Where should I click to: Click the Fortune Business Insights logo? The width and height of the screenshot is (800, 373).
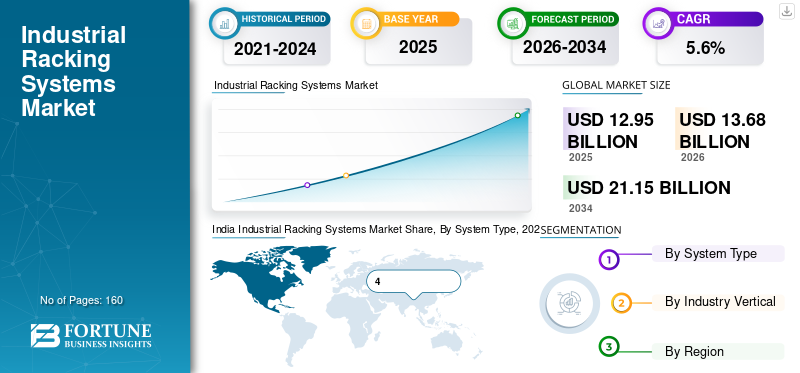click(x=91, y=336)
